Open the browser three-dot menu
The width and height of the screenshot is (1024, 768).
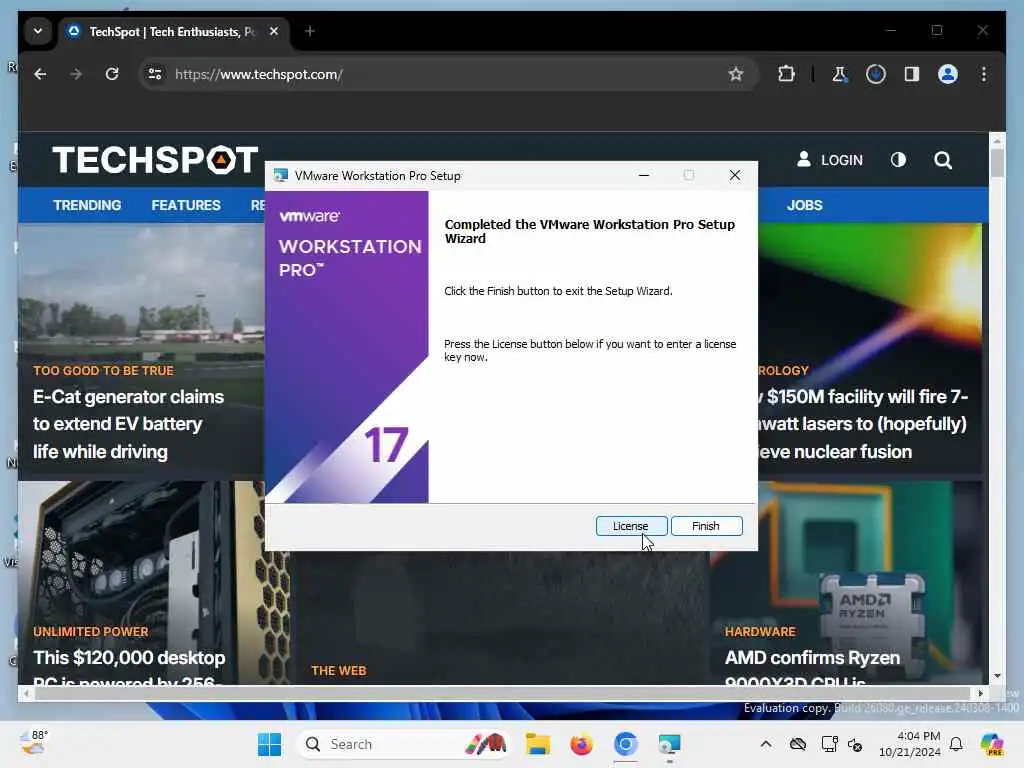[984, 74]
